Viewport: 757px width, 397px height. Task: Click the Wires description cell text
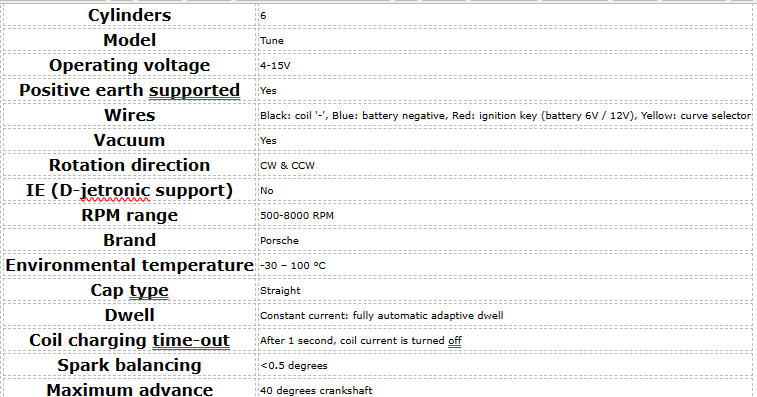(x=505, y=115)
